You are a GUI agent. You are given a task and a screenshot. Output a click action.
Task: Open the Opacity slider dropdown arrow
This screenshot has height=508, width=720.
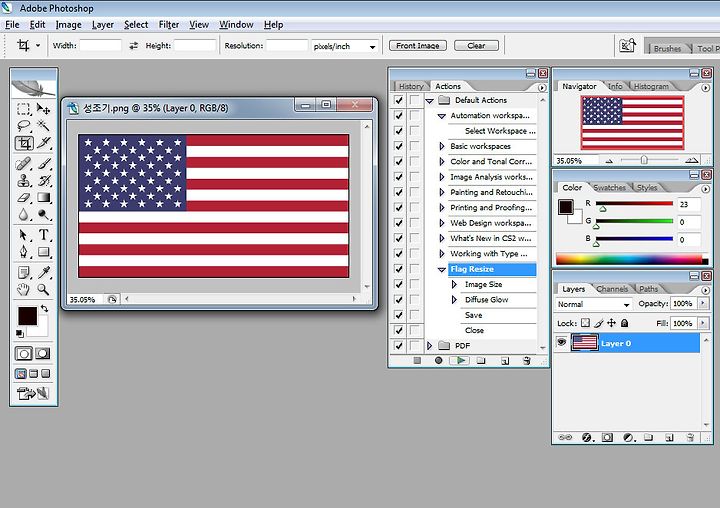pyautogui.click(x=703, y=304)
